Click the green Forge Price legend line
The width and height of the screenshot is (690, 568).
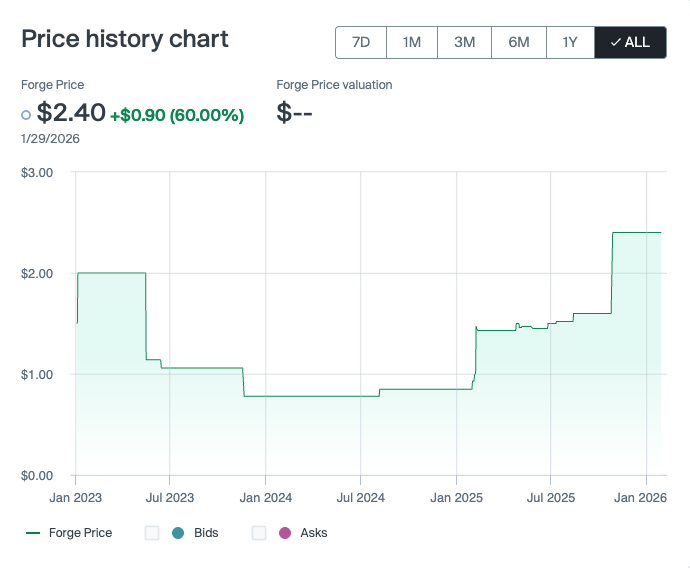pos(33,533)
